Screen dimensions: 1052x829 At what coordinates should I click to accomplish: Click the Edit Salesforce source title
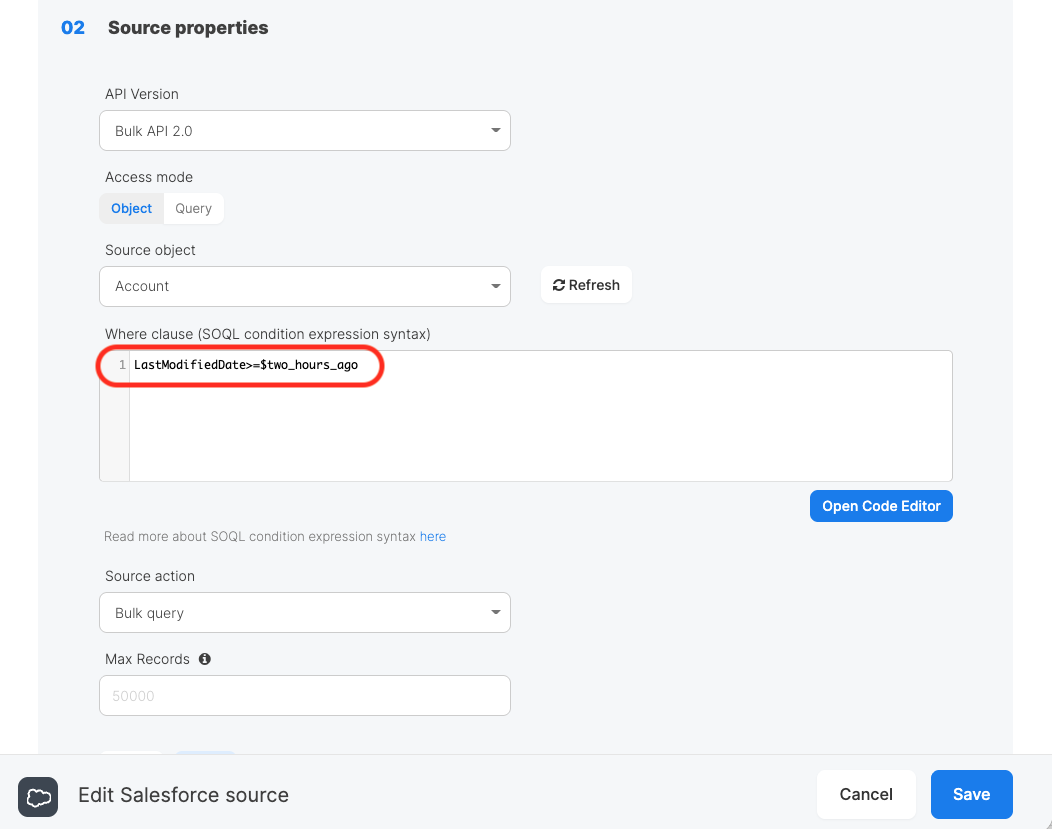point(184,794)
